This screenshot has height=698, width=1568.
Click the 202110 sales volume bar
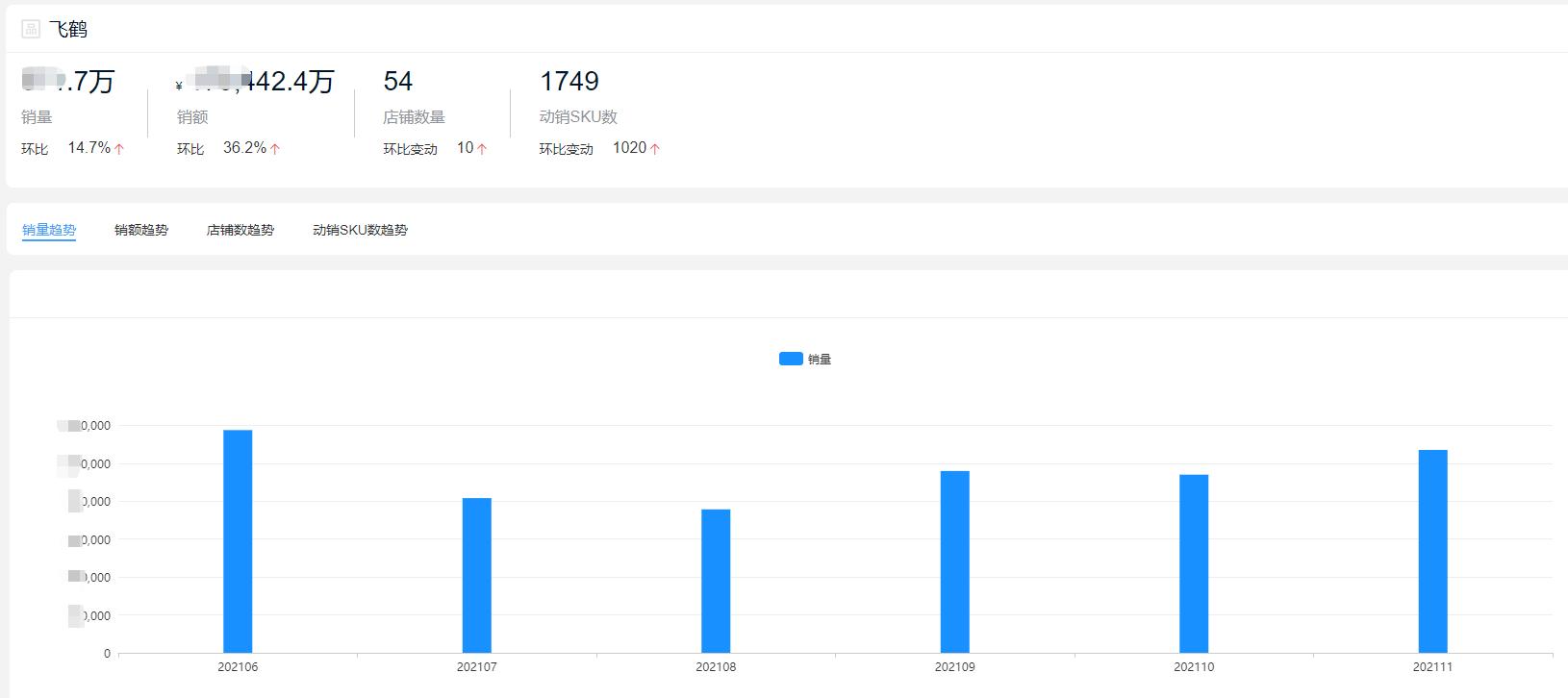tap(1194, 563)
